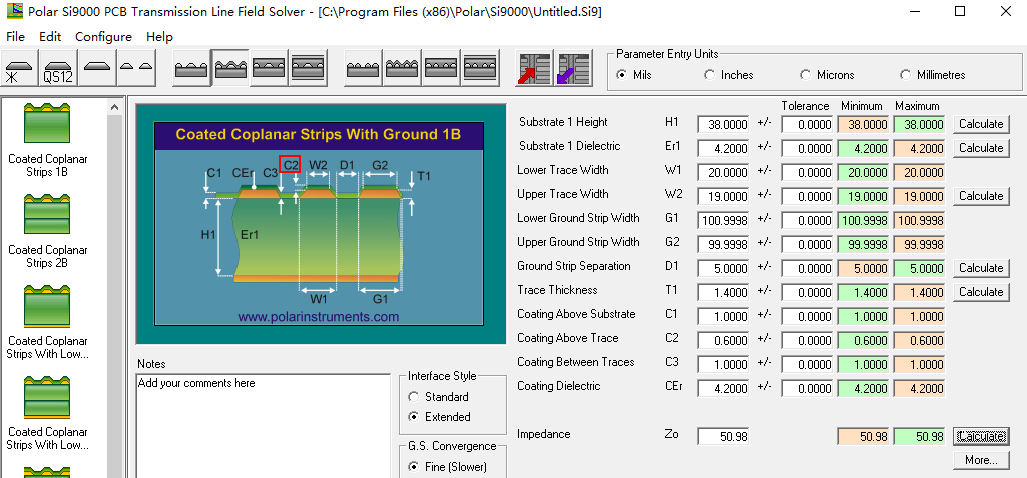
Task: Click the G1 value field showing 100.9998
Action: pos(724,221)
